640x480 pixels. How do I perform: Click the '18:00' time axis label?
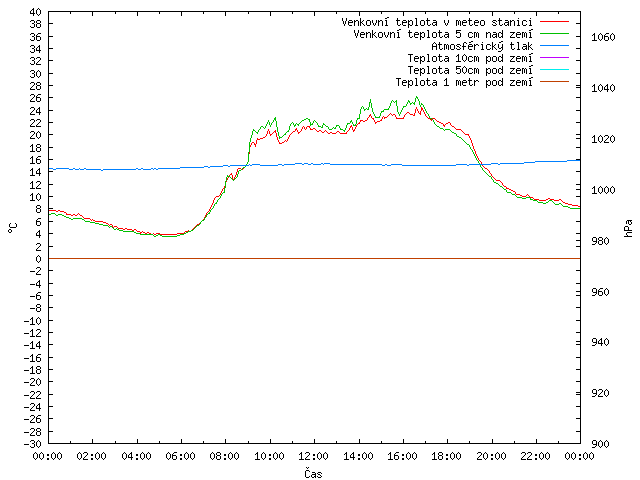pyautogui.click(x=446, y=456)
